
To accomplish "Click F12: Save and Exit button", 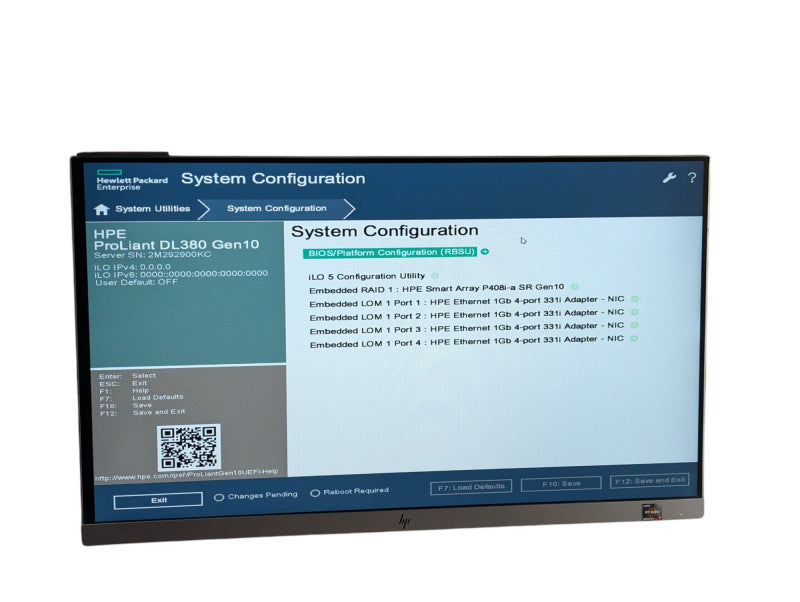I will click(649, 480).
